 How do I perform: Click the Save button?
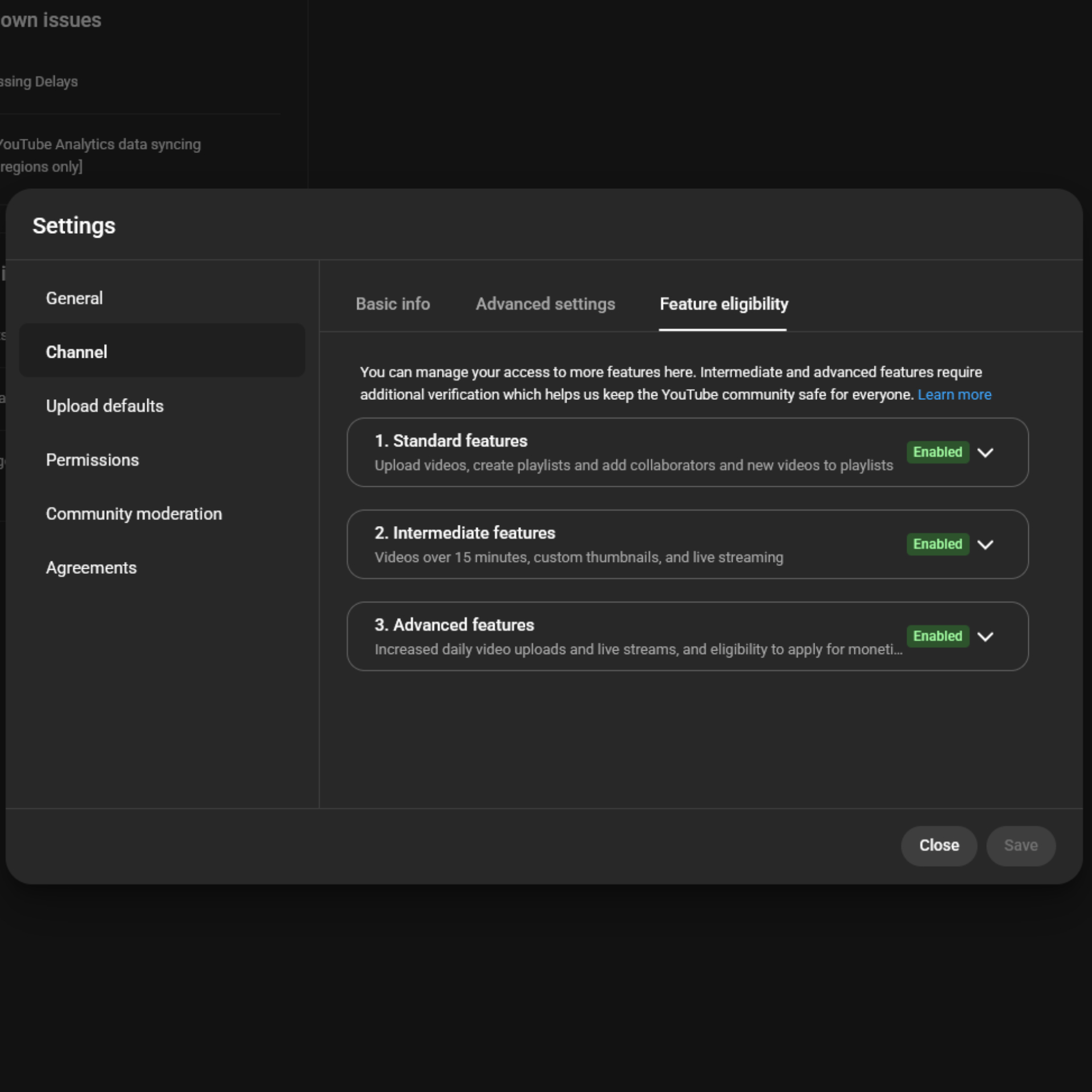tap(1020, 845)
